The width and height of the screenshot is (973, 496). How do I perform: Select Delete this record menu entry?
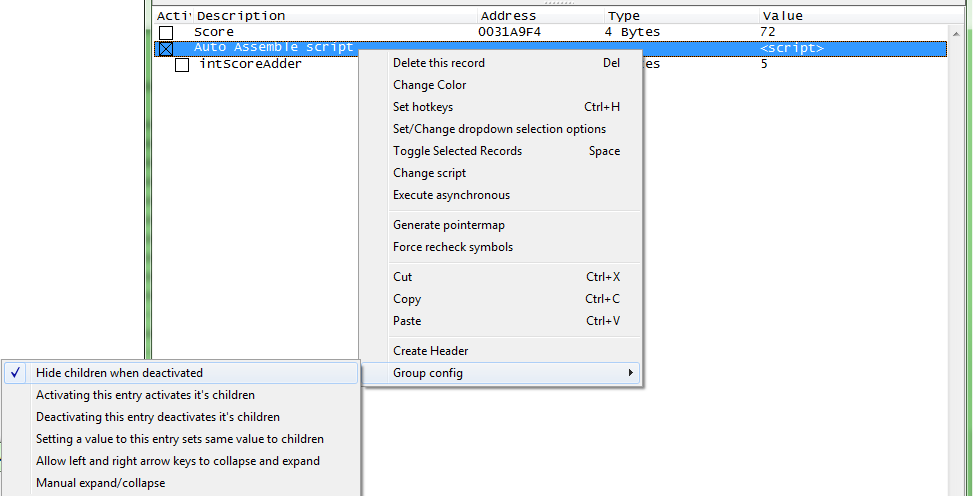[439, 63]
